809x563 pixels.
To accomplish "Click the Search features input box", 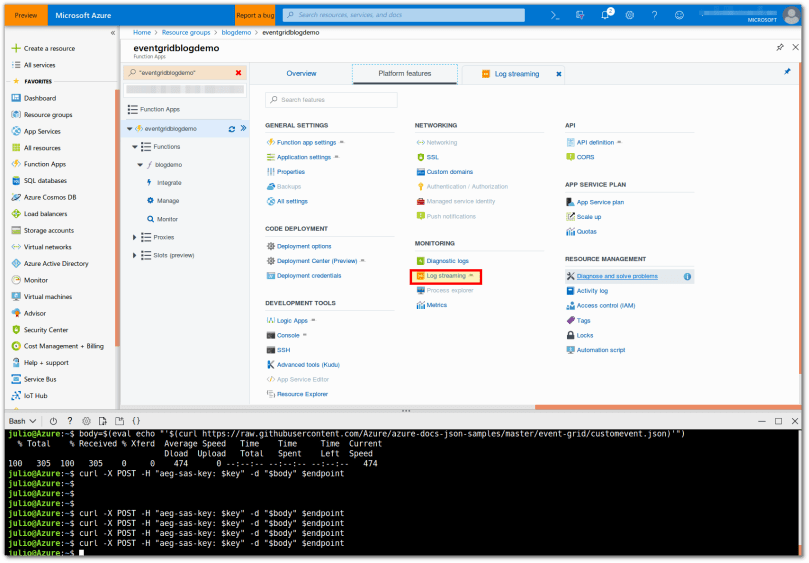I will point(332,100).
